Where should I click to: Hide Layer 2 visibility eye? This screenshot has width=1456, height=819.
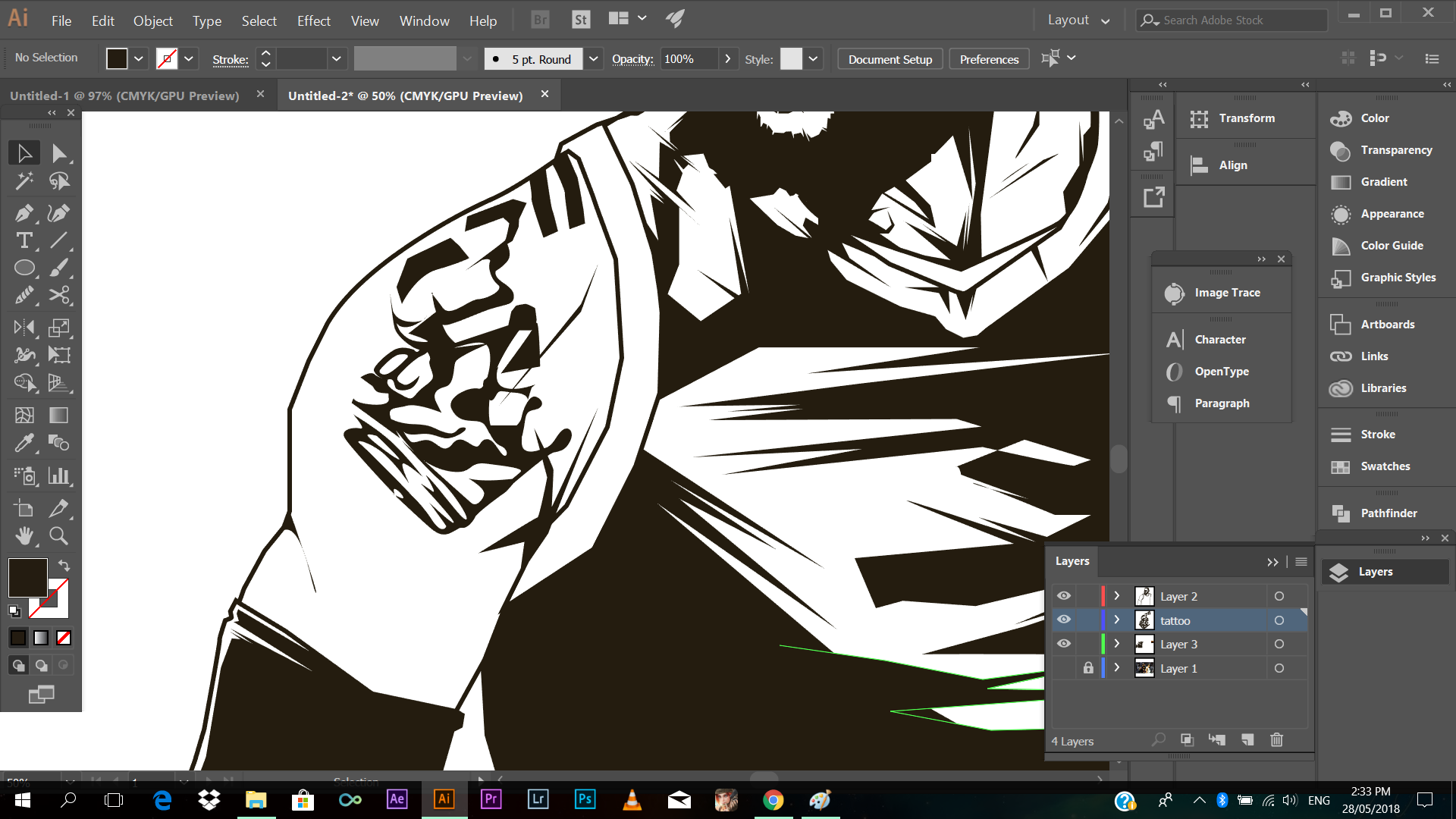[x=1064, y=596]
